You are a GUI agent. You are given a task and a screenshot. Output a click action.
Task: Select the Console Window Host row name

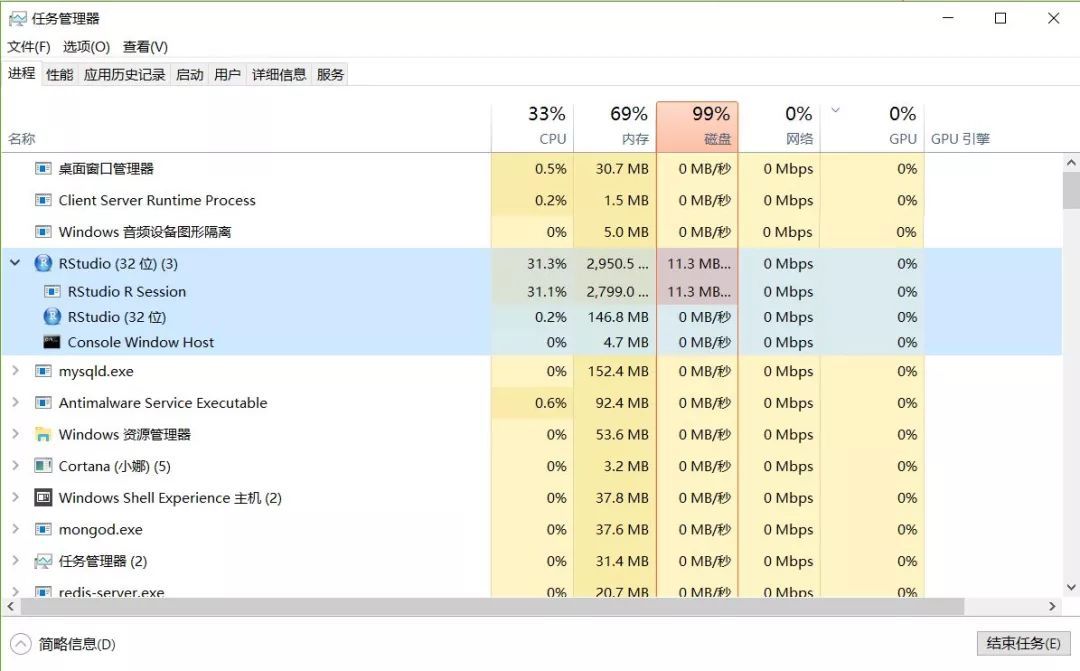pyautogui.click(x=141, y=342)
